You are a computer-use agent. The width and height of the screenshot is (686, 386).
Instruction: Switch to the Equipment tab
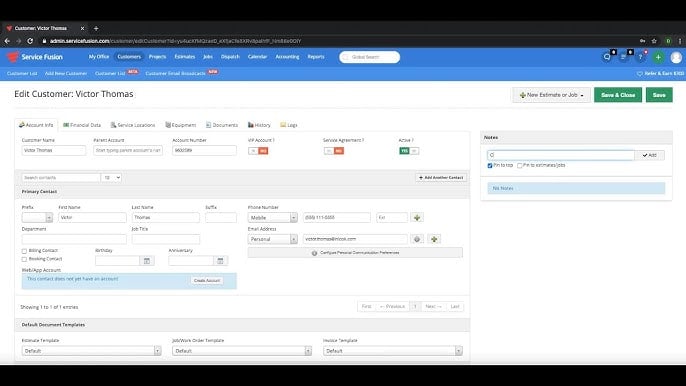point(181,125)
